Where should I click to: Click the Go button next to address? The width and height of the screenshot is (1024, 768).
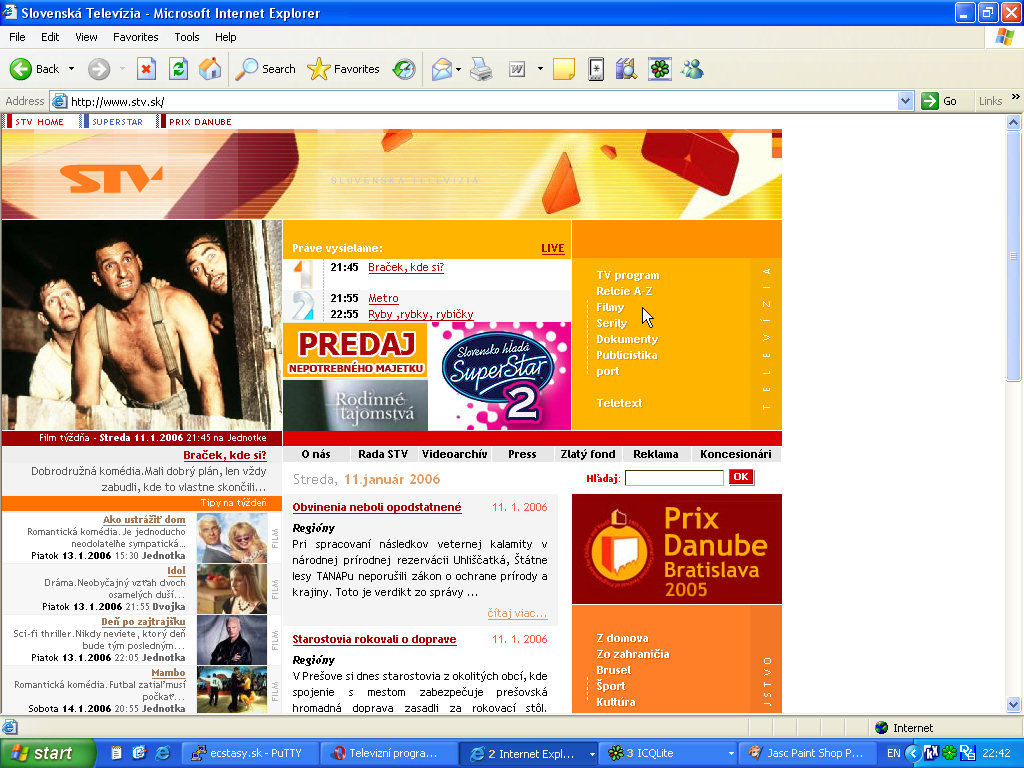point(939,101)
